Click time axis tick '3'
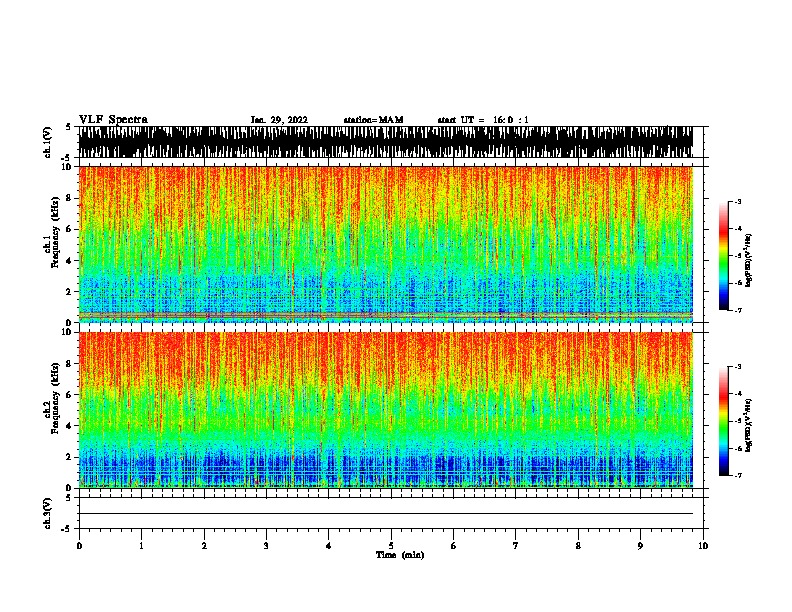 (266, 546)
